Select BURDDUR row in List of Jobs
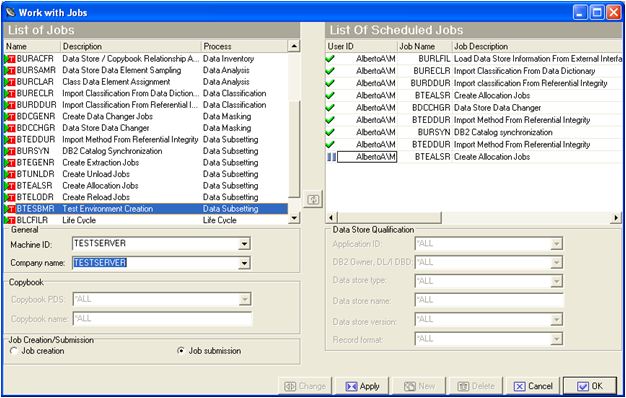The width and height of the screenshot is (626, 398). pyautogui.click(x=146, y=105)
